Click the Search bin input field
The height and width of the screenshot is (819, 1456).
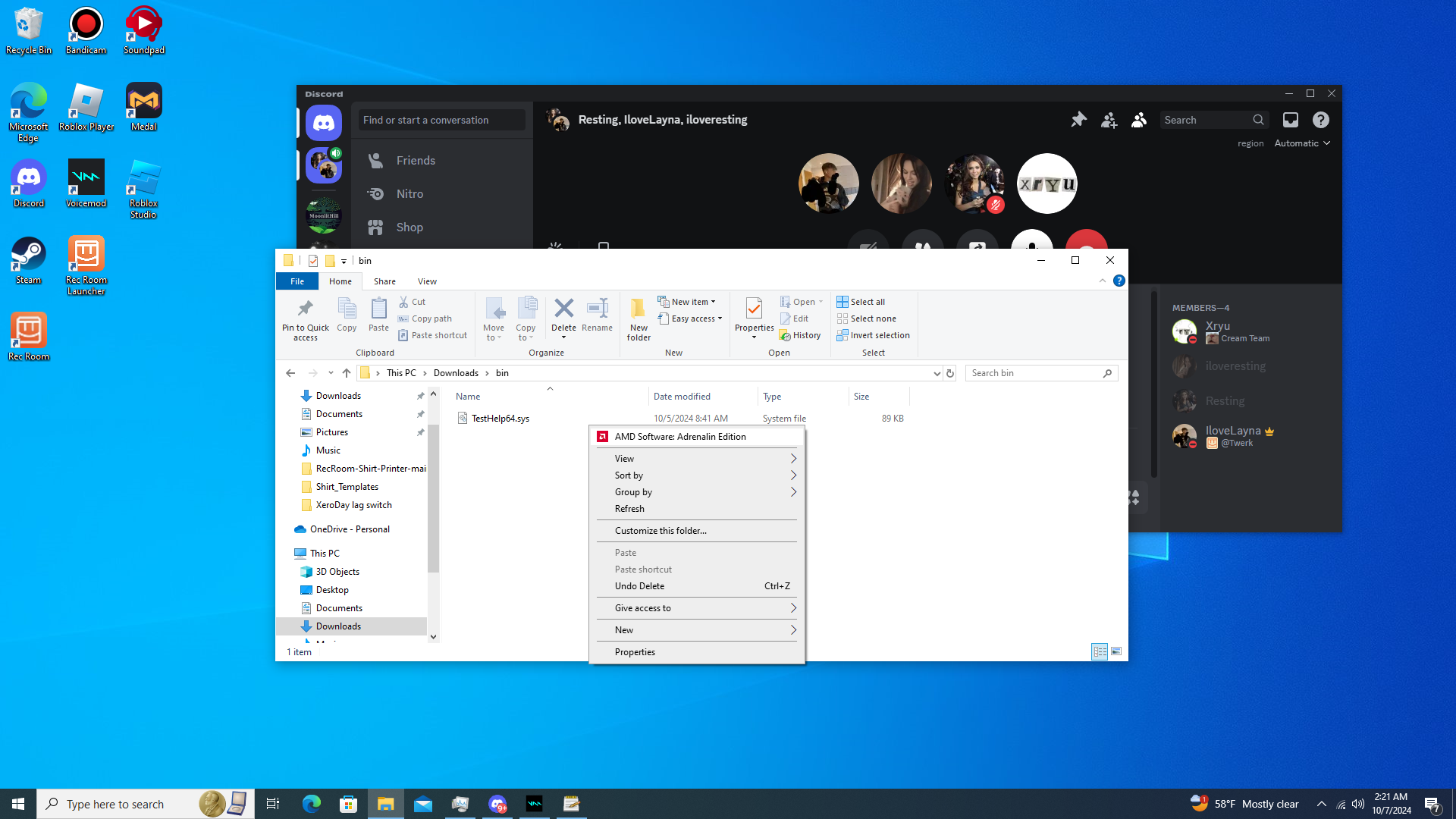coord(1034,373)
